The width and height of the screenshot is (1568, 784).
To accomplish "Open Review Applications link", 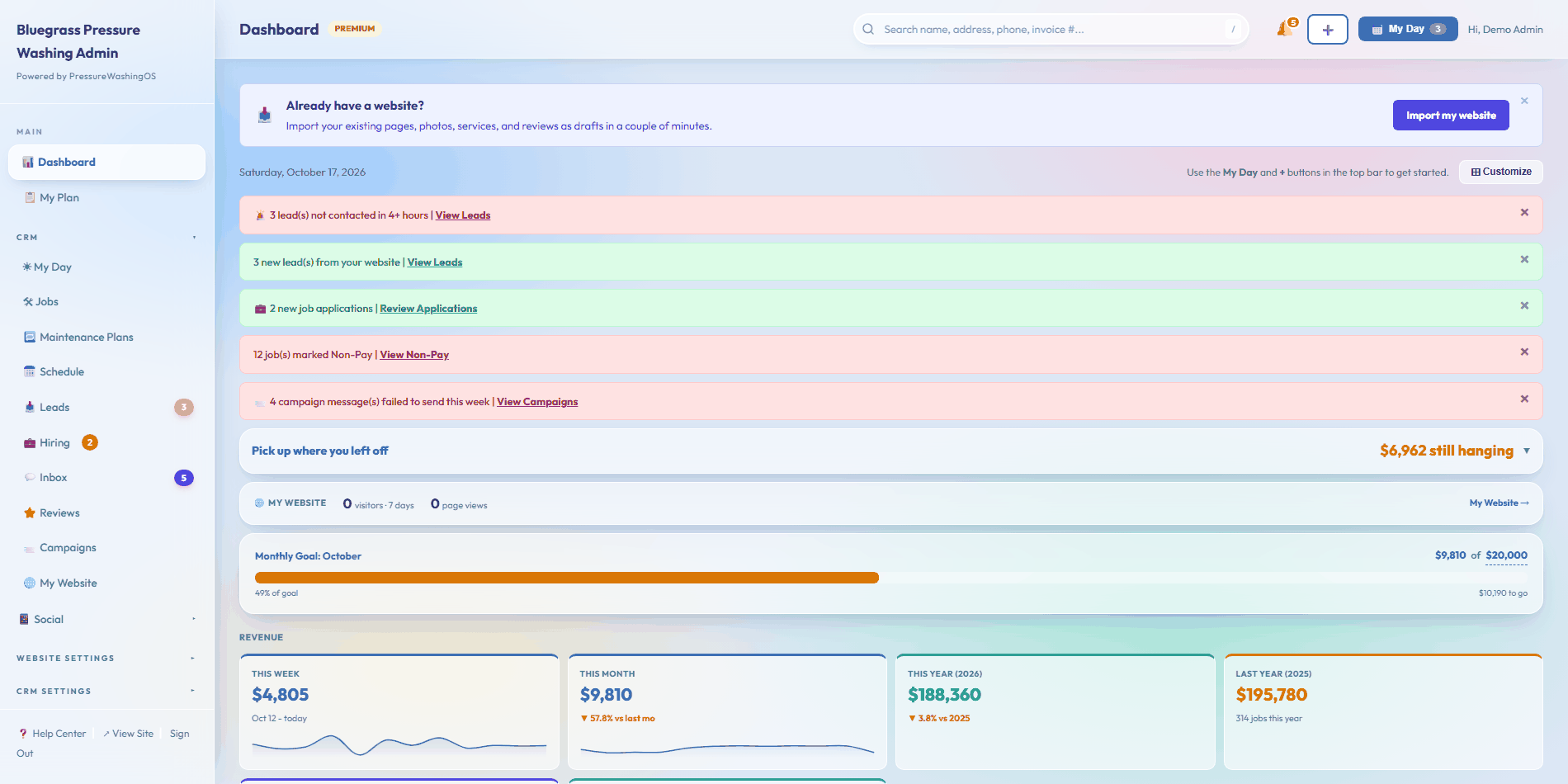I will point(428,309).
